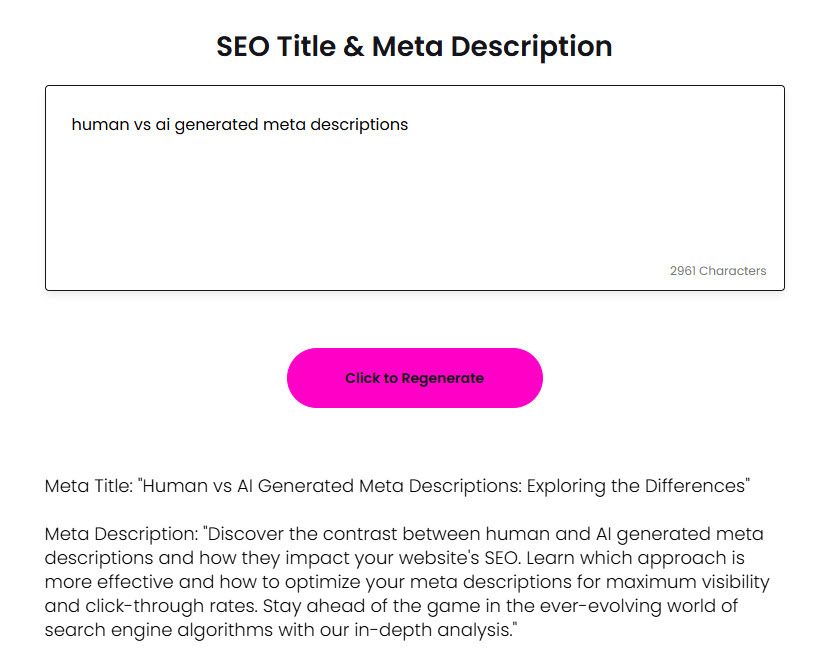Click the phrase "in-depth analysis" at the end

tap(441, 630)
